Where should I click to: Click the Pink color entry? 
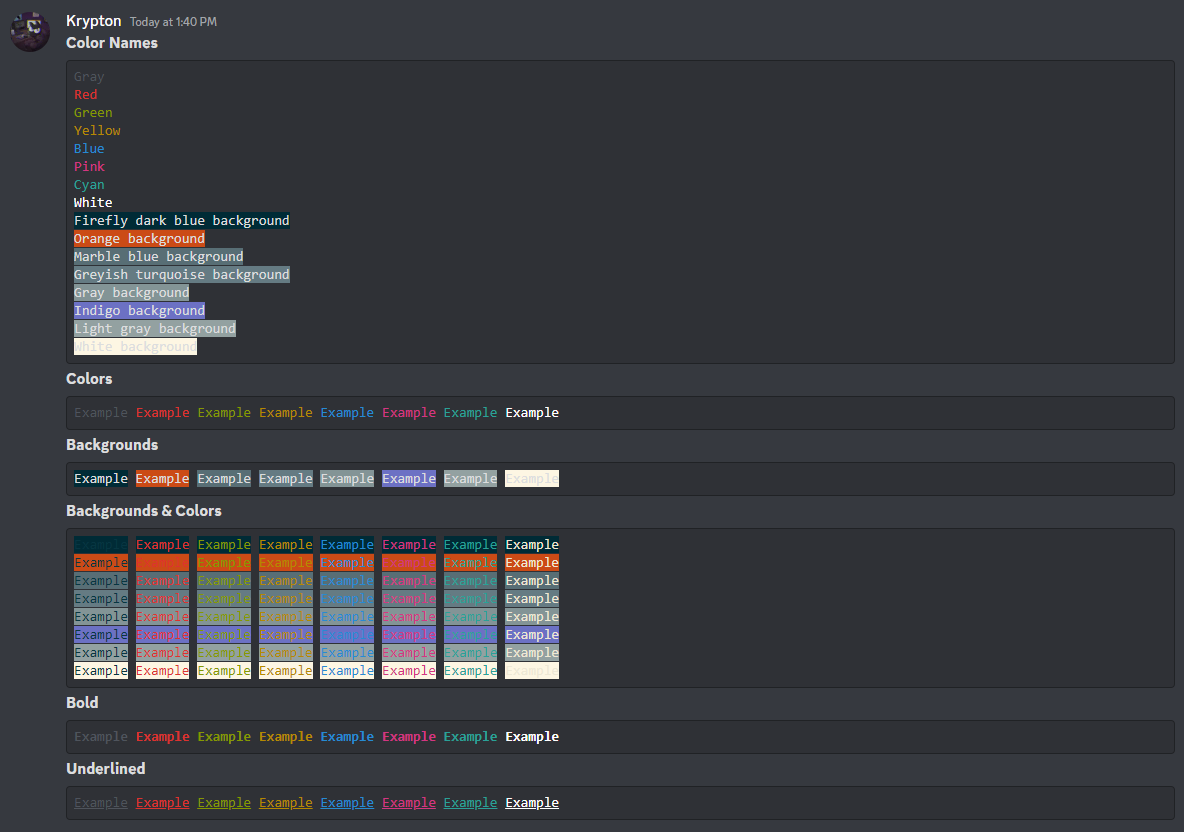point(89,166)
